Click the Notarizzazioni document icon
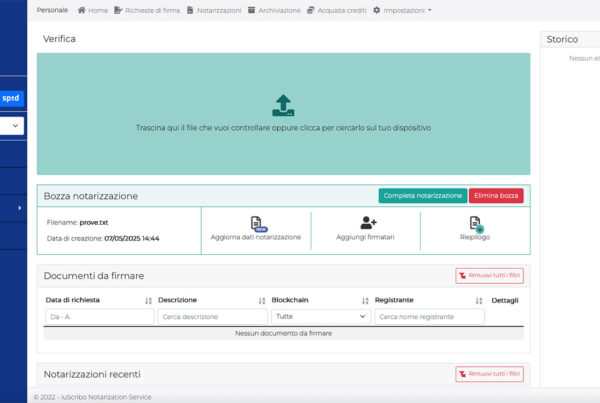The width and height of the screenshot is (600, 403). coord(190,10)
